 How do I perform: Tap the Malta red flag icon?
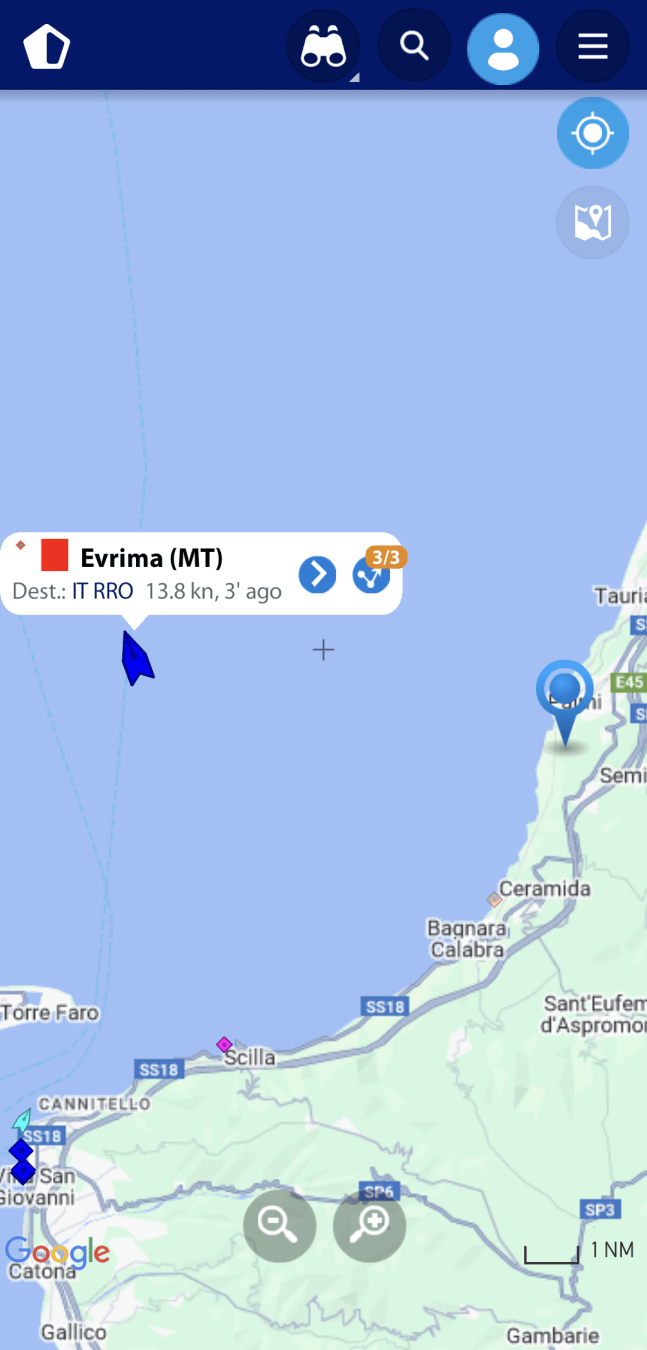tap(54, 555)
